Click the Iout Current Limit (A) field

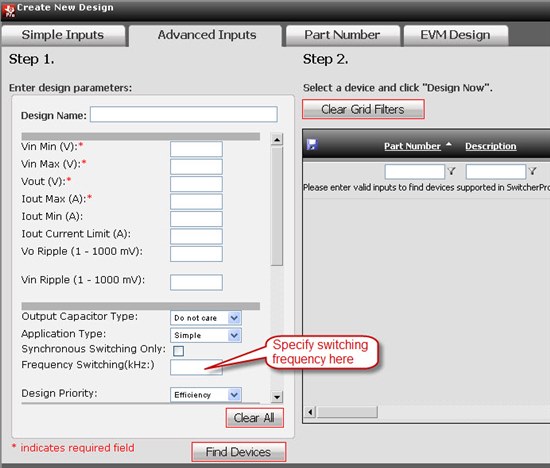pos(196,236)
